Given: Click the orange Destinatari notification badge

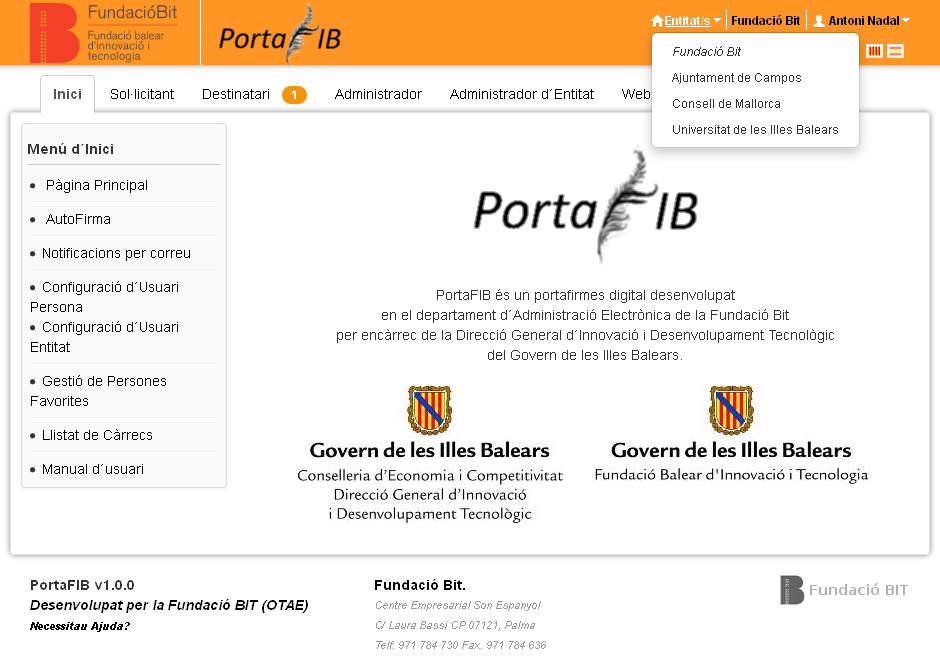Looking at the screenshot, I should [294, 95].
